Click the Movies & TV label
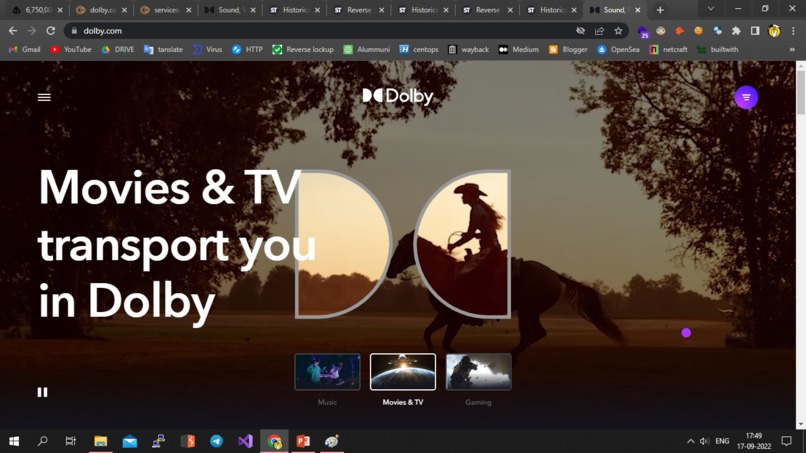The image size is (806, 453). [403, 402]
